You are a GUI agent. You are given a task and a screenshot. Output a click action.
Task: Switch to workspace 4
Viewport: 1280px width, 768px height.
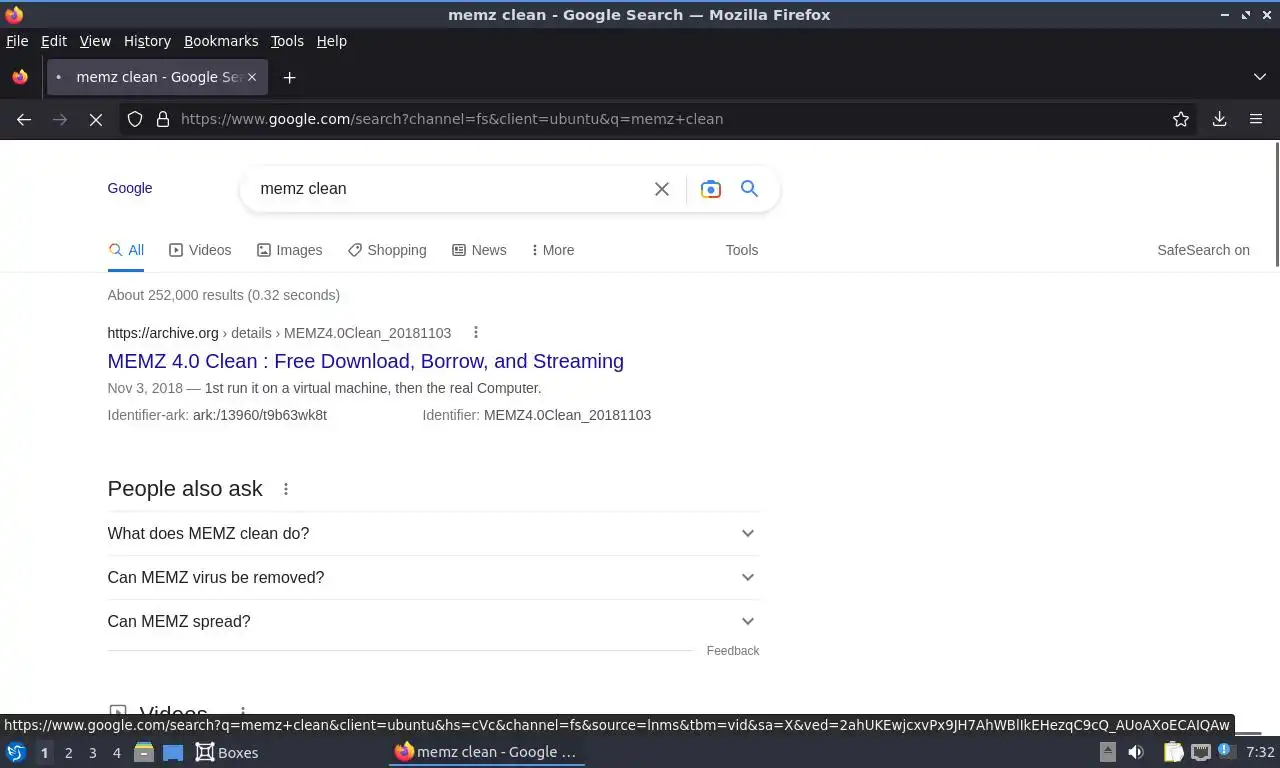(116, 753)
